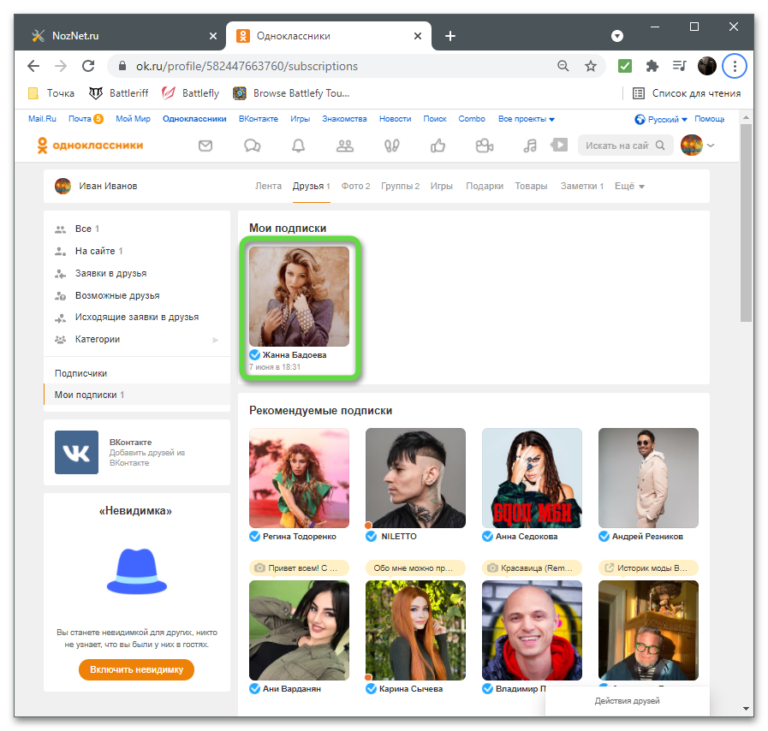The height and width of the screenshot is (731, 768).
Task: Open the tab search dropdown circle
Action: pyautogui.click(x=617, y=36)
